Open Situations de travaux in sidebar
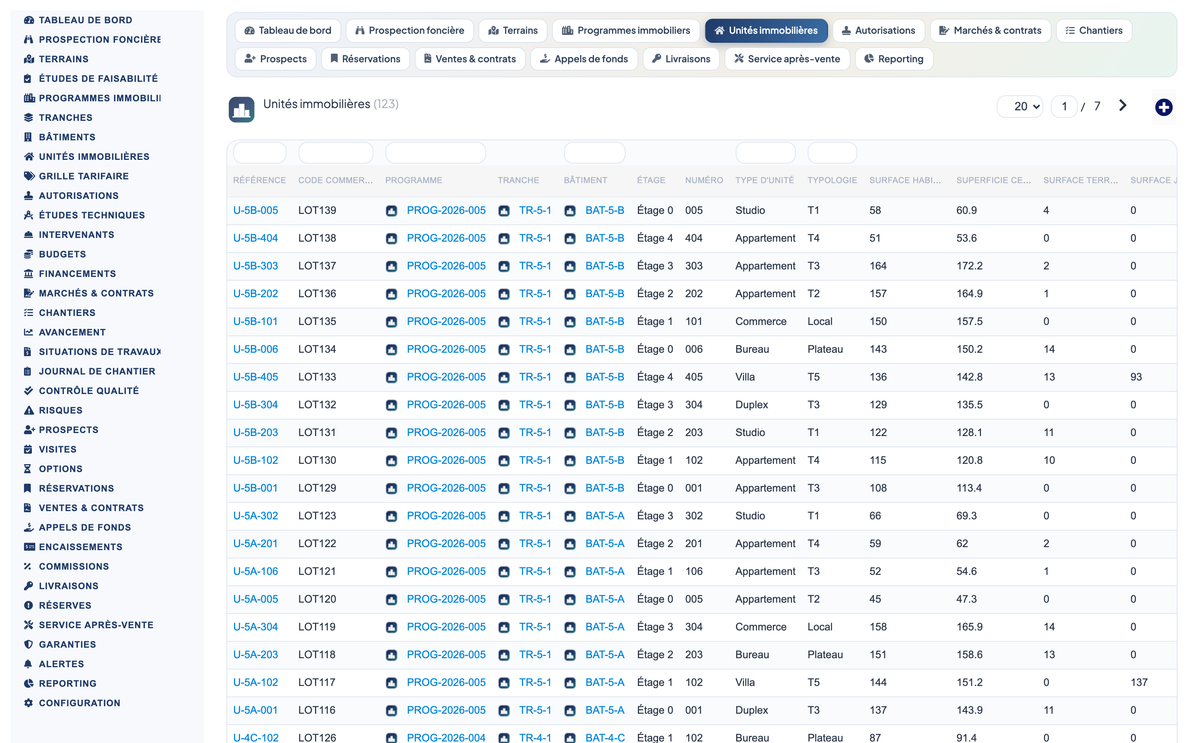 (x=99, y=352)
